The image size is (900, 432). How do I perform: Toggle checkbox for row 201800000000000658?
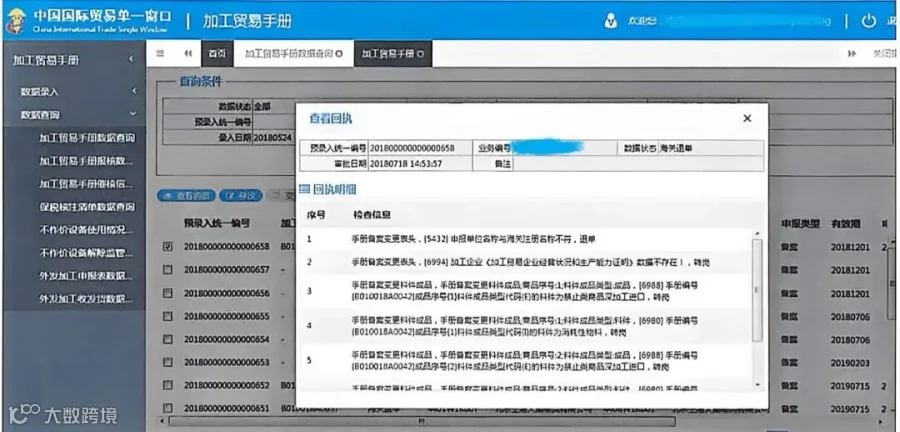[168, 246]
